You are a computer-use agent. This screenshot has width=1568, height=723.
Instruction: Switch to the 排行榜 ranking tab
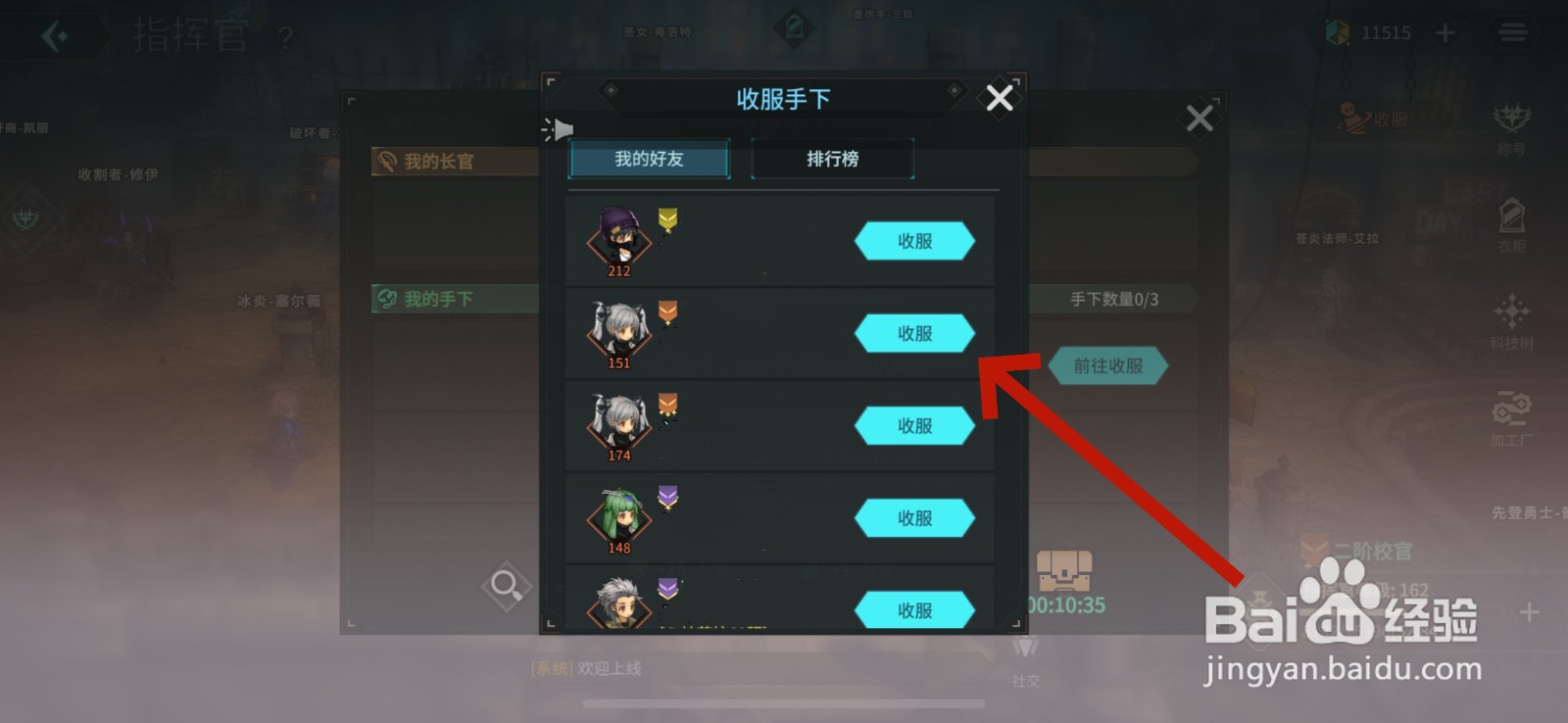click(x=832, y=159)
